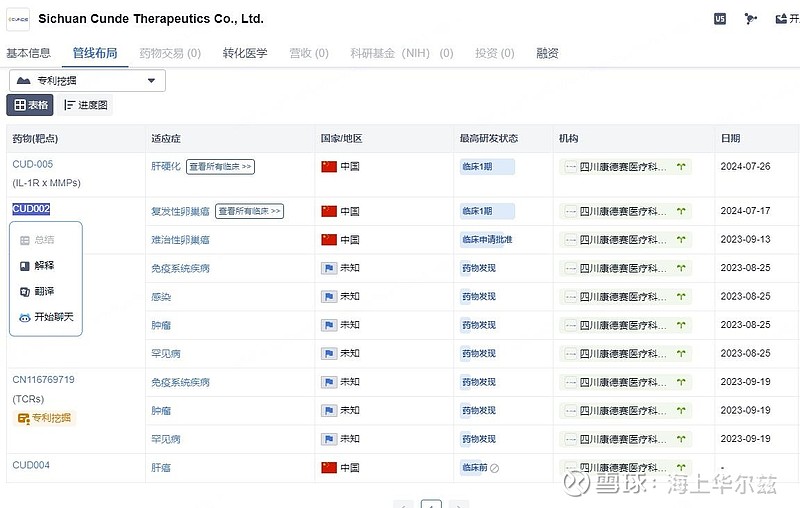The height and width of the screenshot is (508, 800).
Task: Open the highlighted CUD002 drug link
Action: point(31,209)
